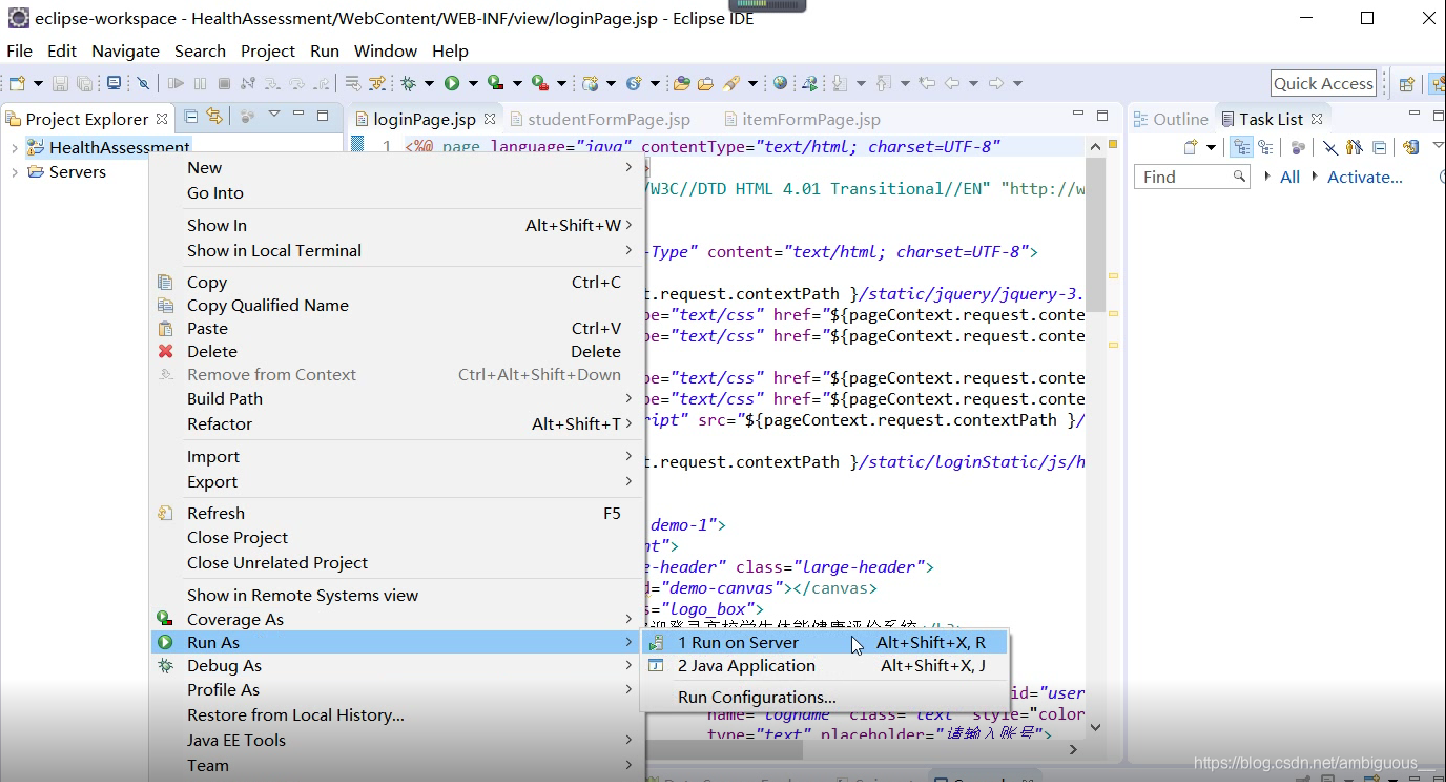Open the Window menu in the menu bar
The width and height of the screenshot is (1446, 782).
coord(385,51)
